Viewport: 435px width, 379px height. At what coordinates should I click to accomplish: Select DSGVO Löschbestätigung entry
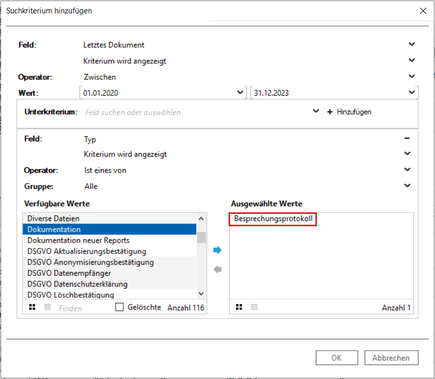coord(110,295)
